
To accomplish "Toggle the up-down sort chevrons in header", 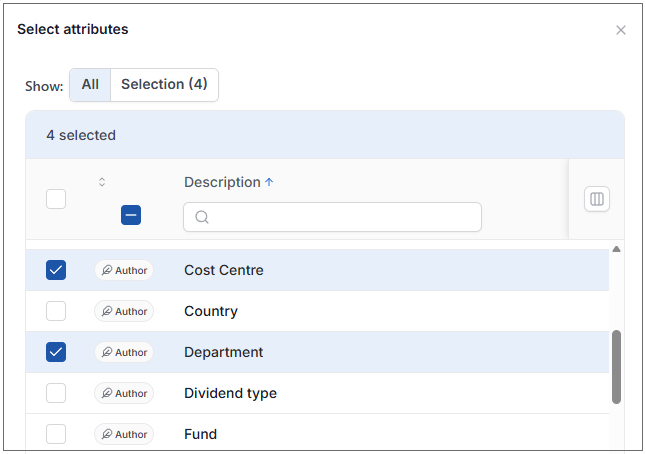I will (x=102, y=182).
